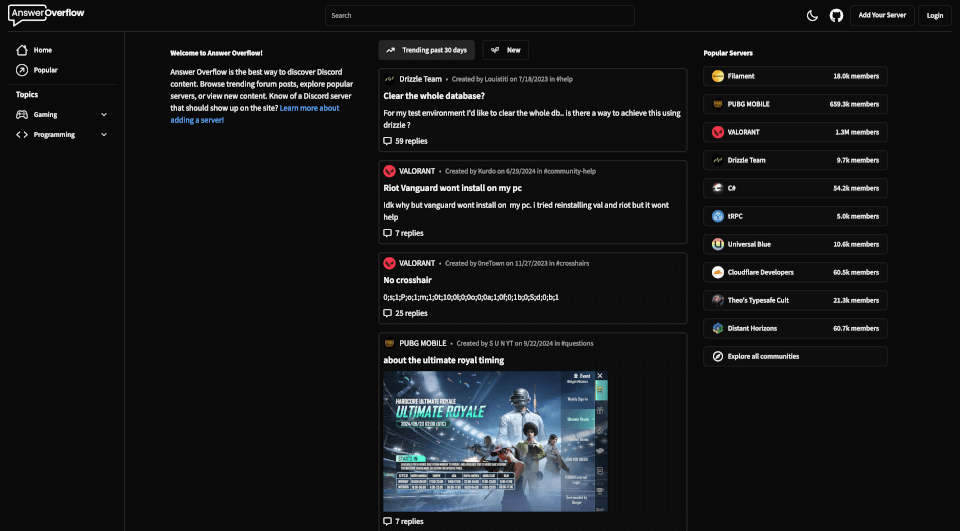Click the Popular Servers heading
The image size is (960, 531).
click(728, 53)
